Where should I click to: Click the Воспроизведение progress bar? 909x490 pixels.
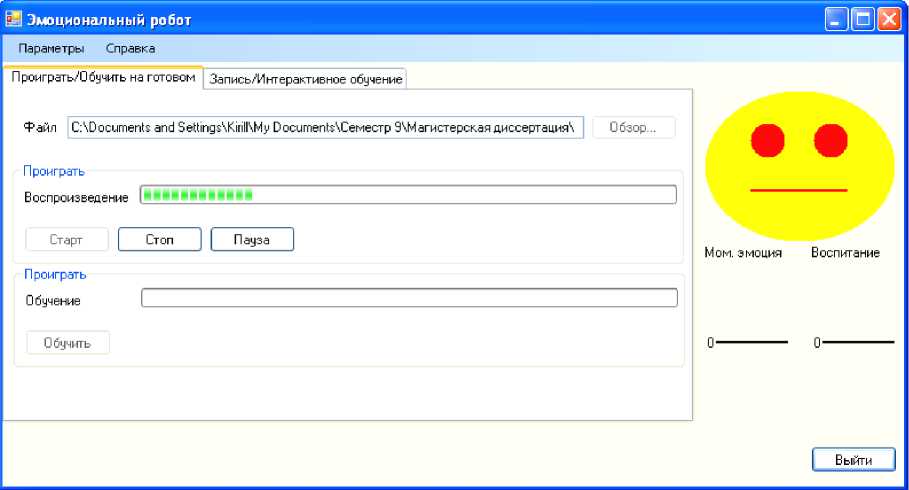(x=408, y=195)
